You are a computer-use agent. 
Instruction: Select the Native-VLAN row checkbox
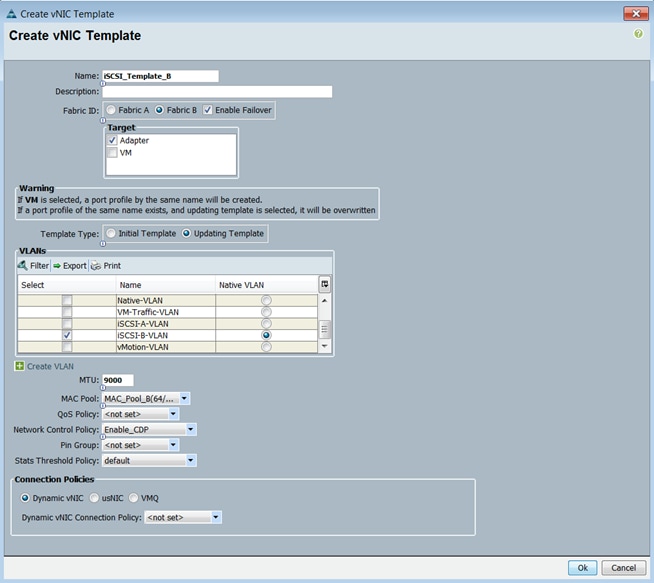point(67,300)
